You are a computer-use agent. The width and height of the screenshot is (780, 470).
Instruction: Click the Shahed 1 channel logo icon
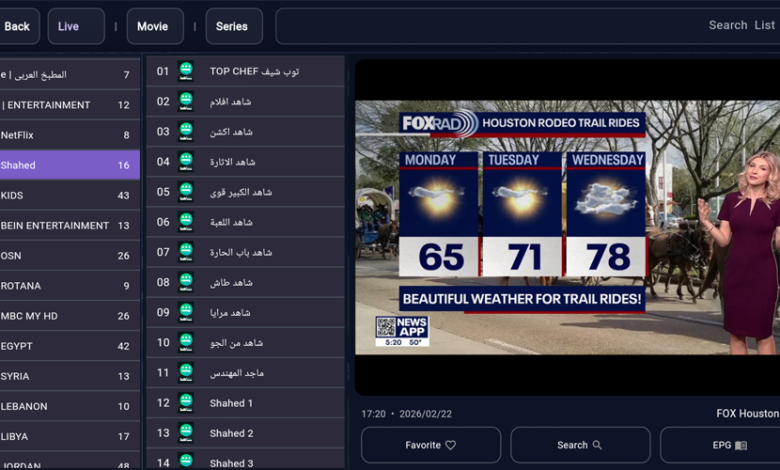(x=185, y=402)
